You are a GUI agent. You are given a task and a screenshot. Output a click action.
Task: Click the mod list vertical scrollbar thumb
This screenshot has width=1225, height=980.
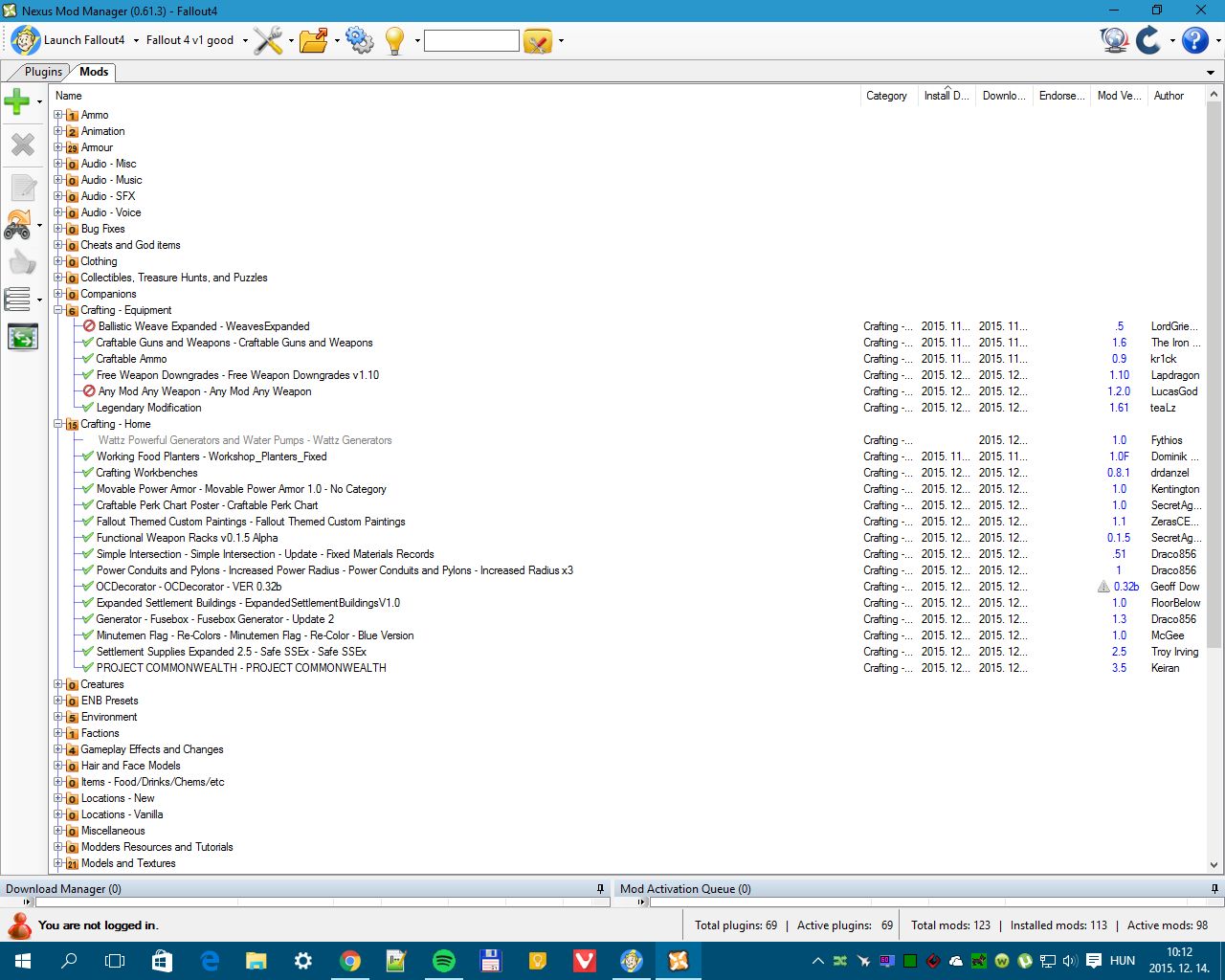1214,373
